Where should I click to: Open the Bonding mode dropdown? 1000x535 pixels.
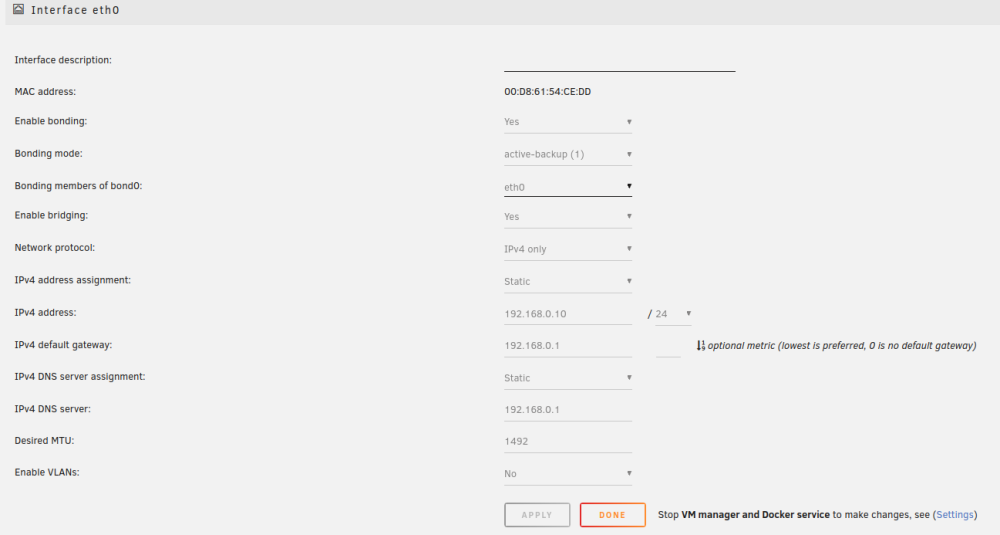[x=568, y=154]
